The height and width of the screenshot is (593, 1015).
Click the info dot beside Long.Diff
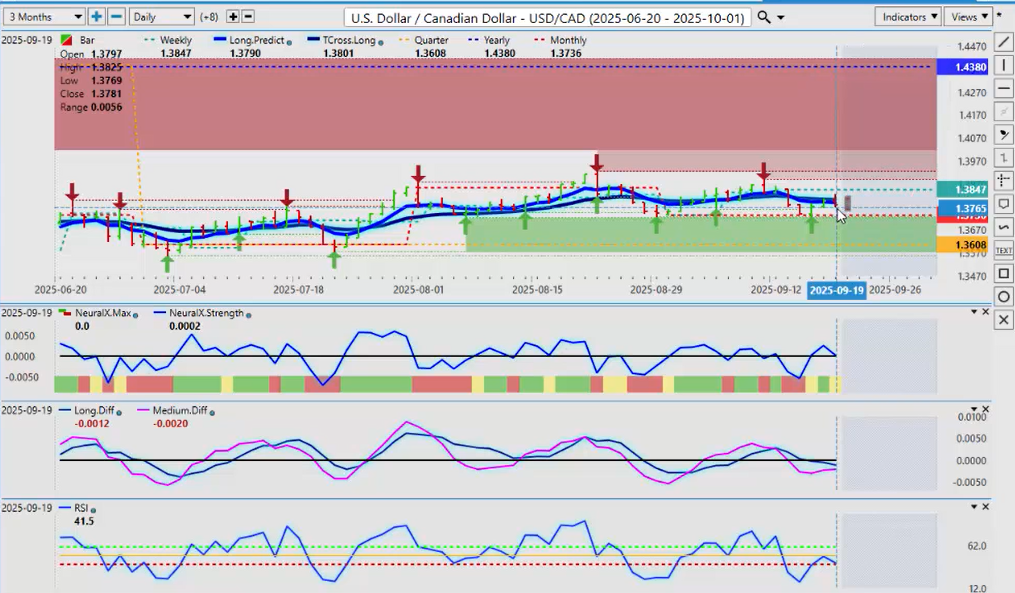[x=119, y=412]
